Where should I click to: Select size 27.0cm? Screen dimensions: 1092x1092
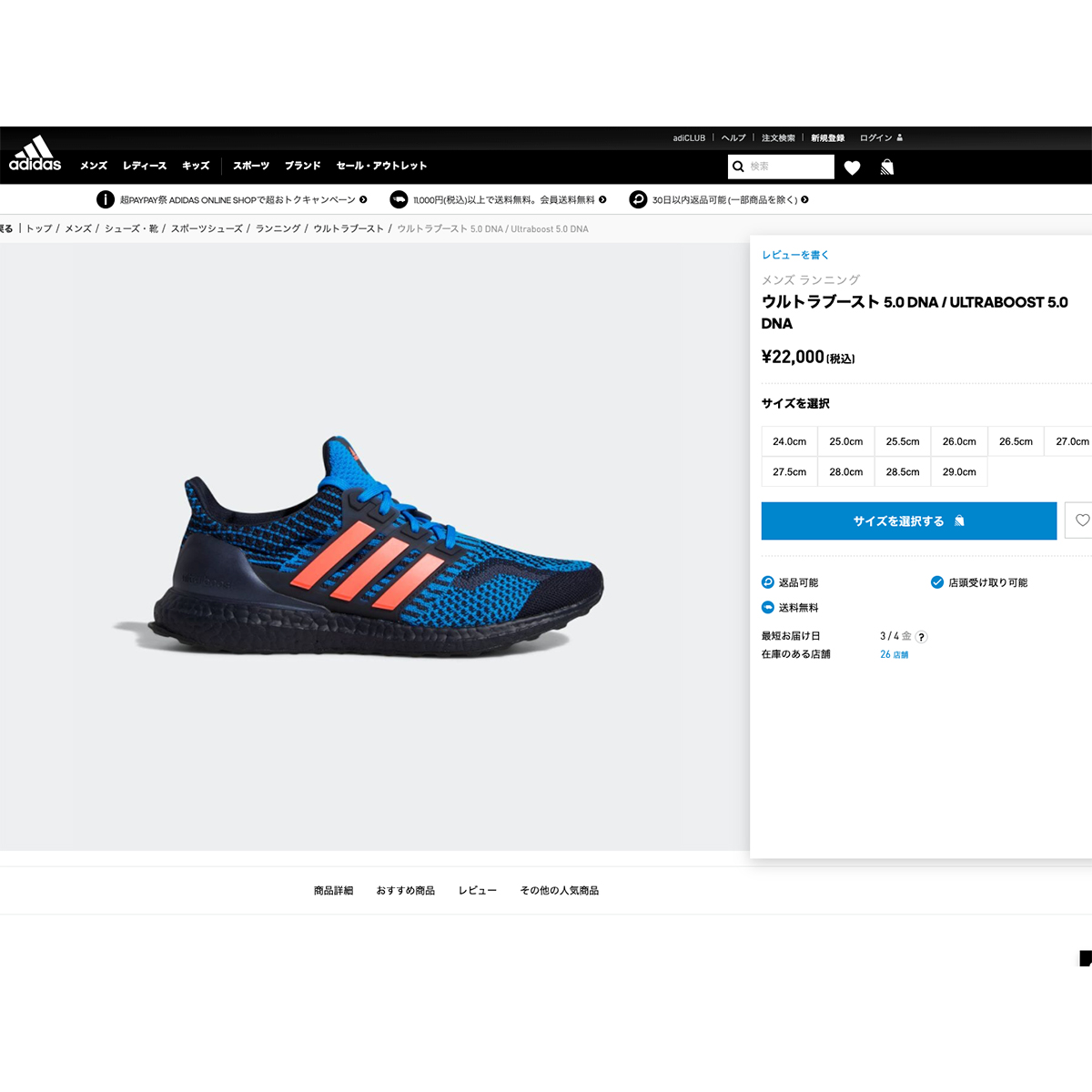click(1068, 441)
